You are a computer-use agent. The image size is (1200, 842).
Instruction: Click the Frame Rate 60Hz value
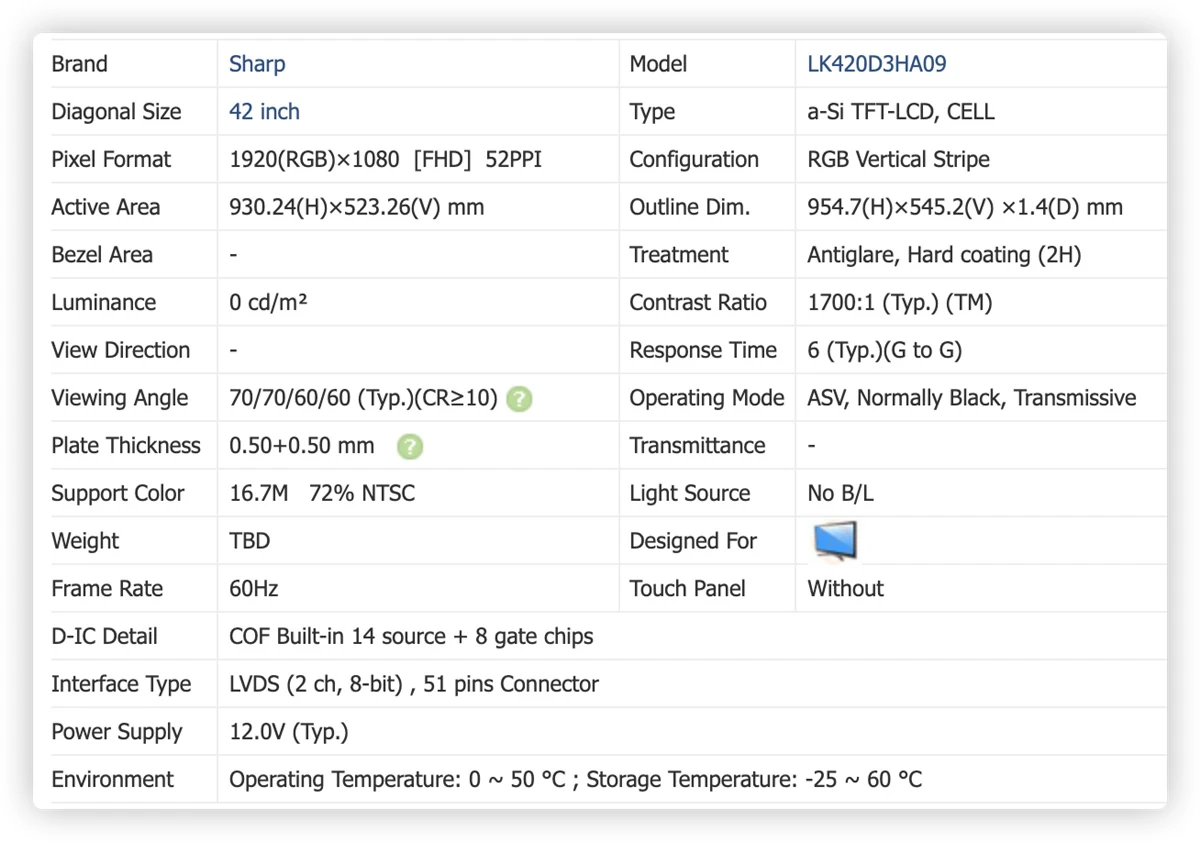254,589
